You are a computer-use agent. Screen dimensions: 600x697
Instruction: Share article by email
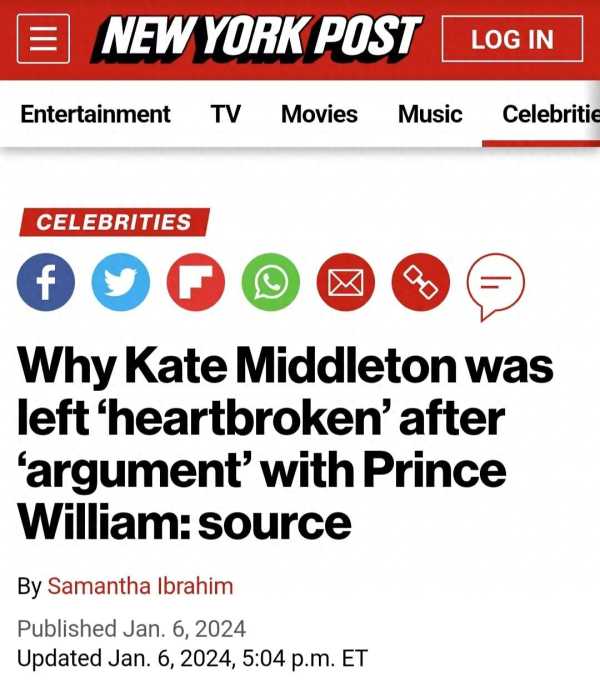pyautogui.click(x=346, y=282)
